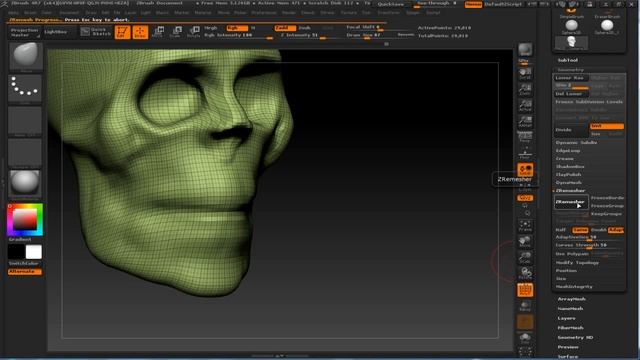This screenshot has width=640, height=360.
Task: Expand the DynaMesh section
Action: click(x=569, y=182)
